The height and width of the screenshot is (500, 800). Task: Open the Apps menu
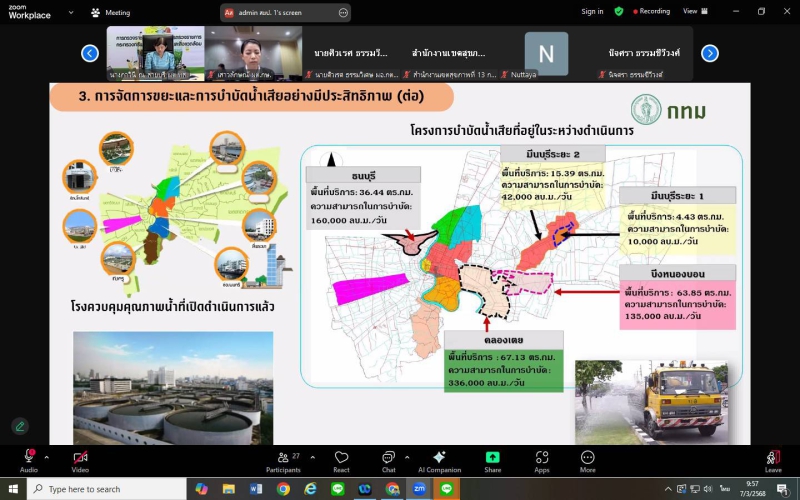click(x=541, y=459)
